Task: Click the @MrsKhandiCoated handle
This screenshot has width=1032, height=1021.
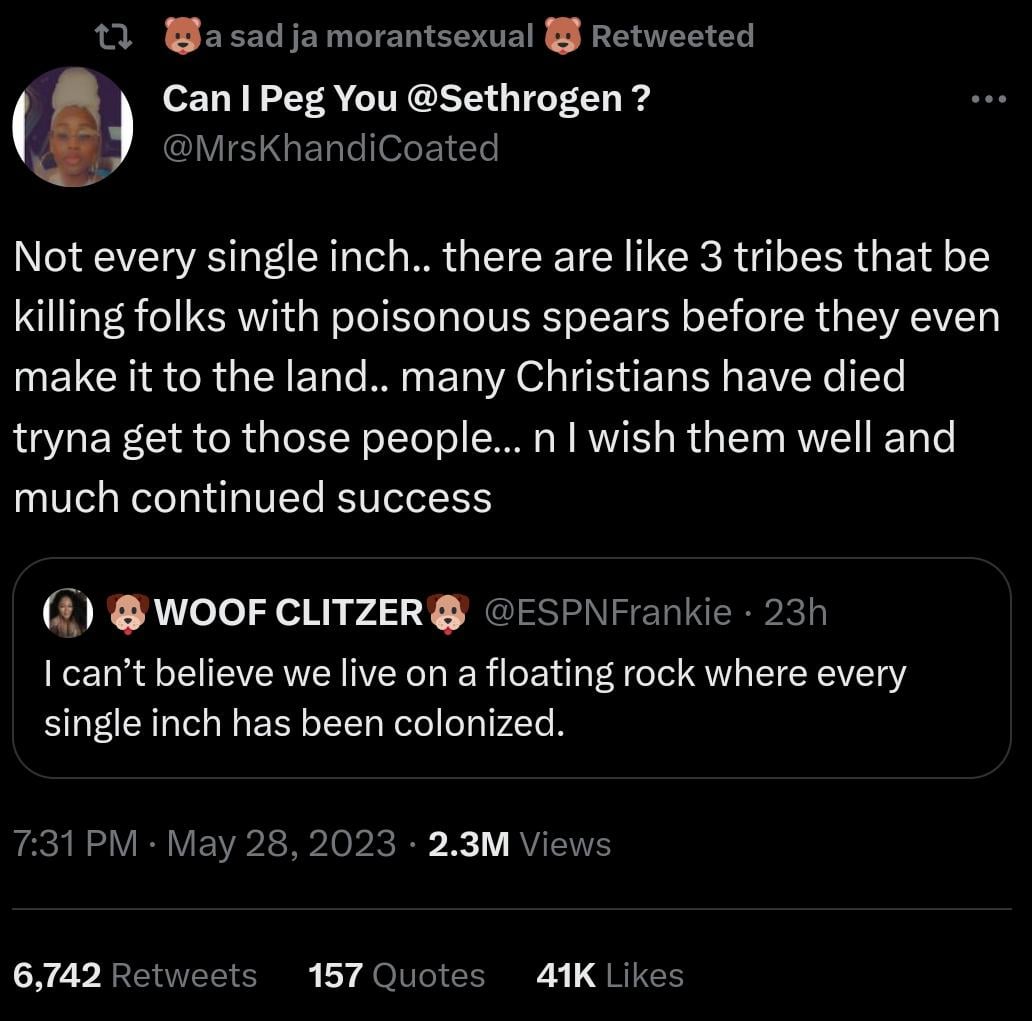Action: tap(330, 148)
